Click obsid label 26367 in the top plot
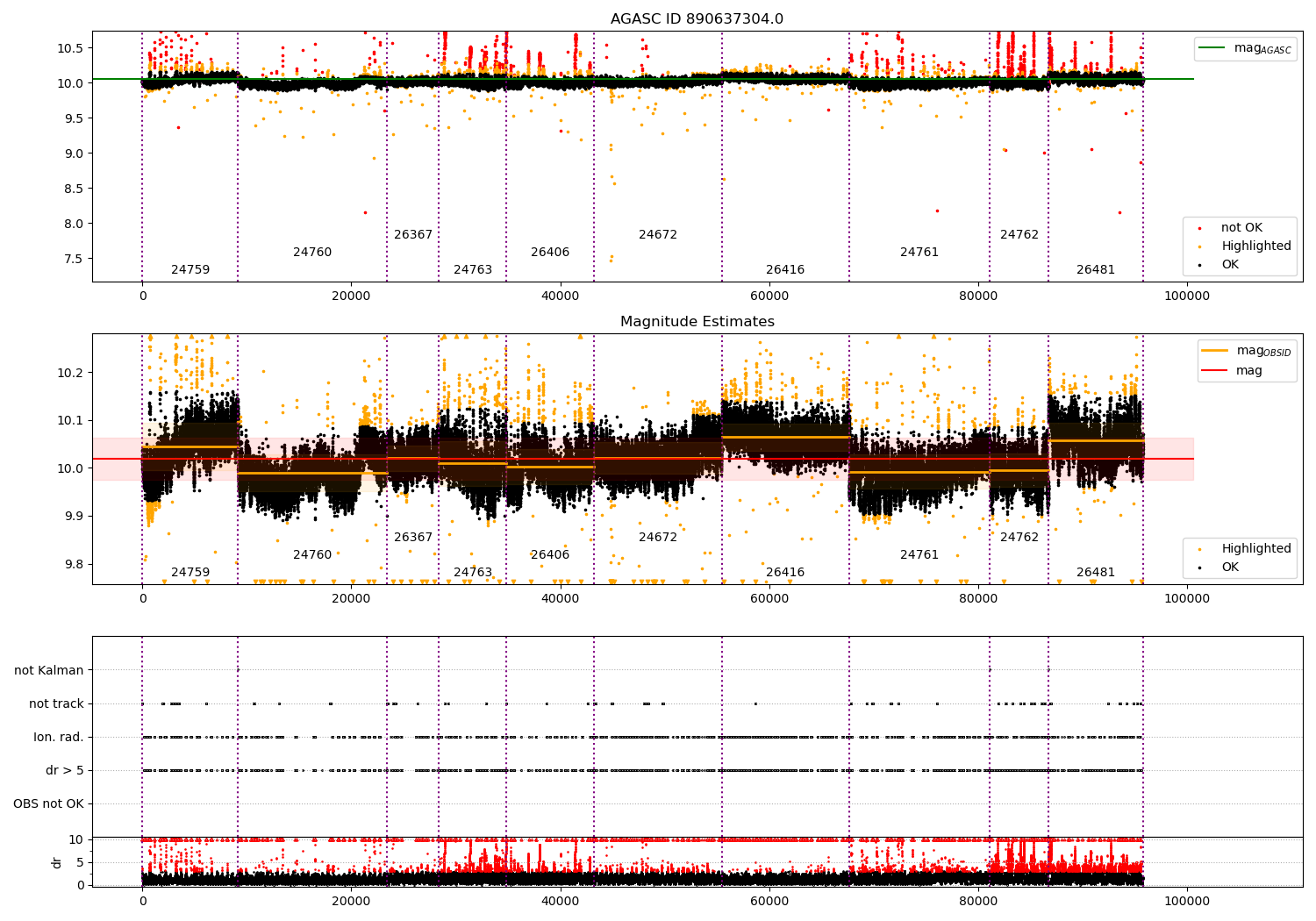 413,235
